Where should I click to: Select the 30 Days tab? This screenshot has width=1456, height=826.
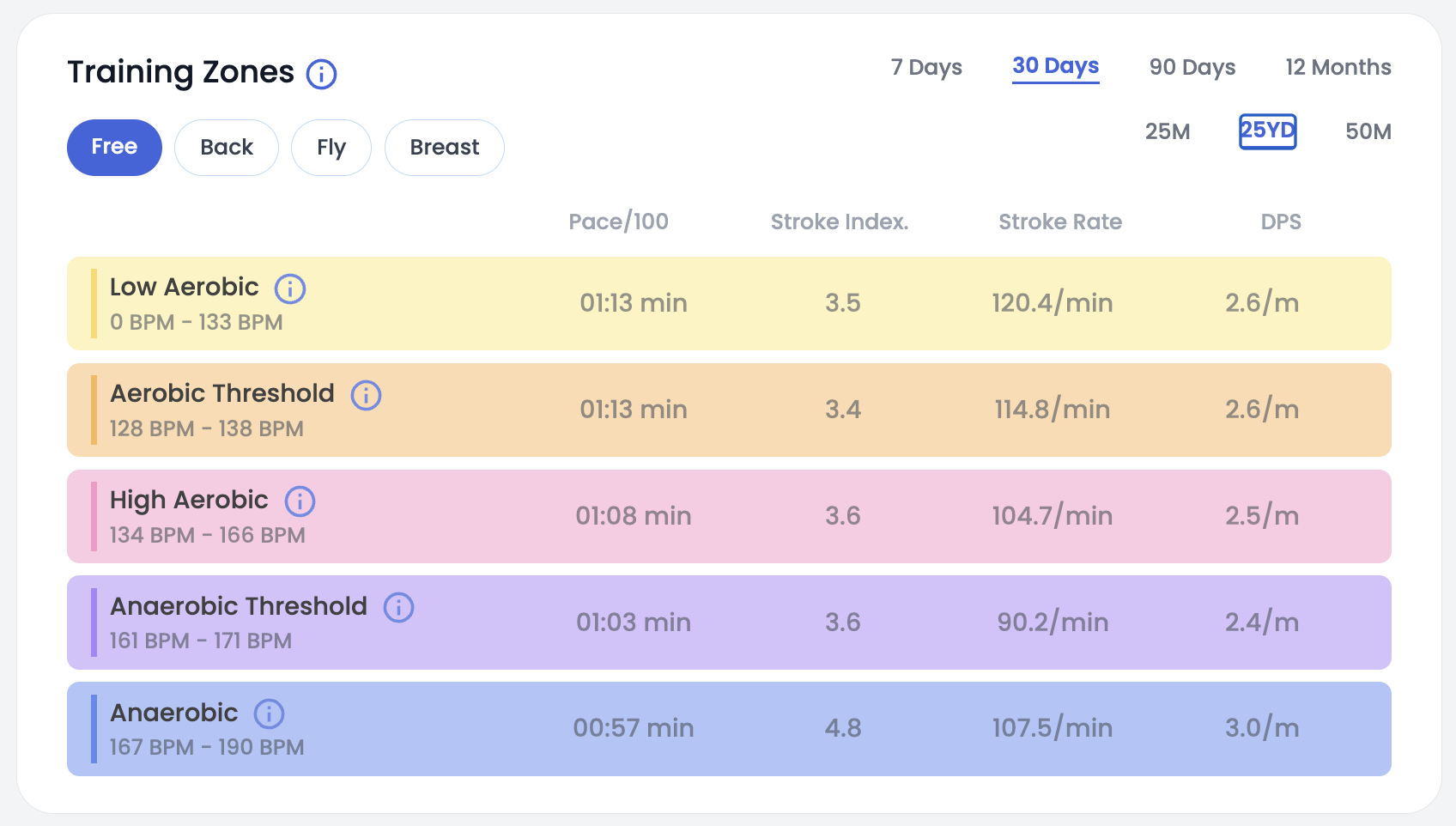pos(1055,66)
